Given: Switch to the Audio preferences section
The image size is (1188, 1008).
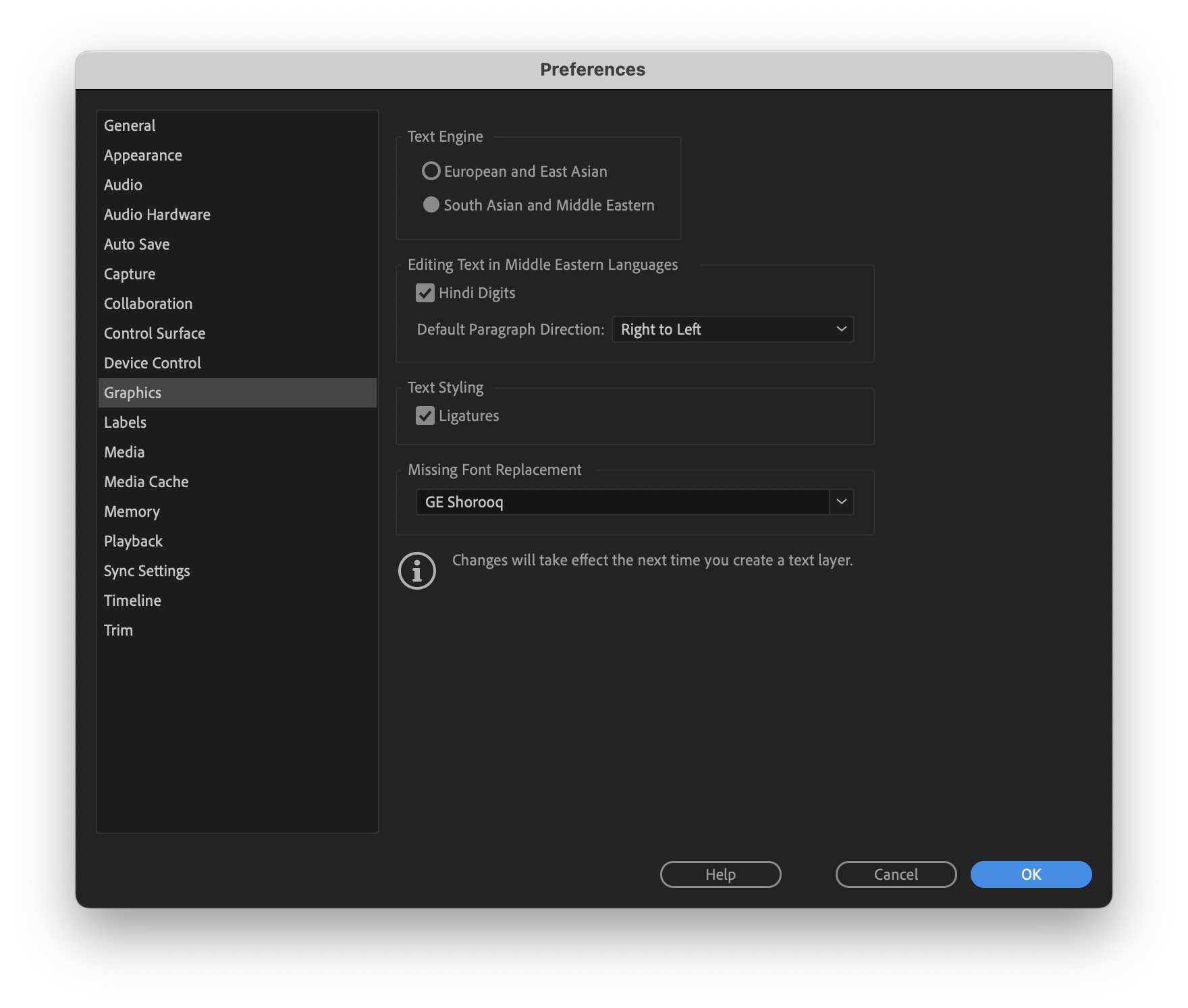Looking at the screenshot, I should [x=123, y=184].
